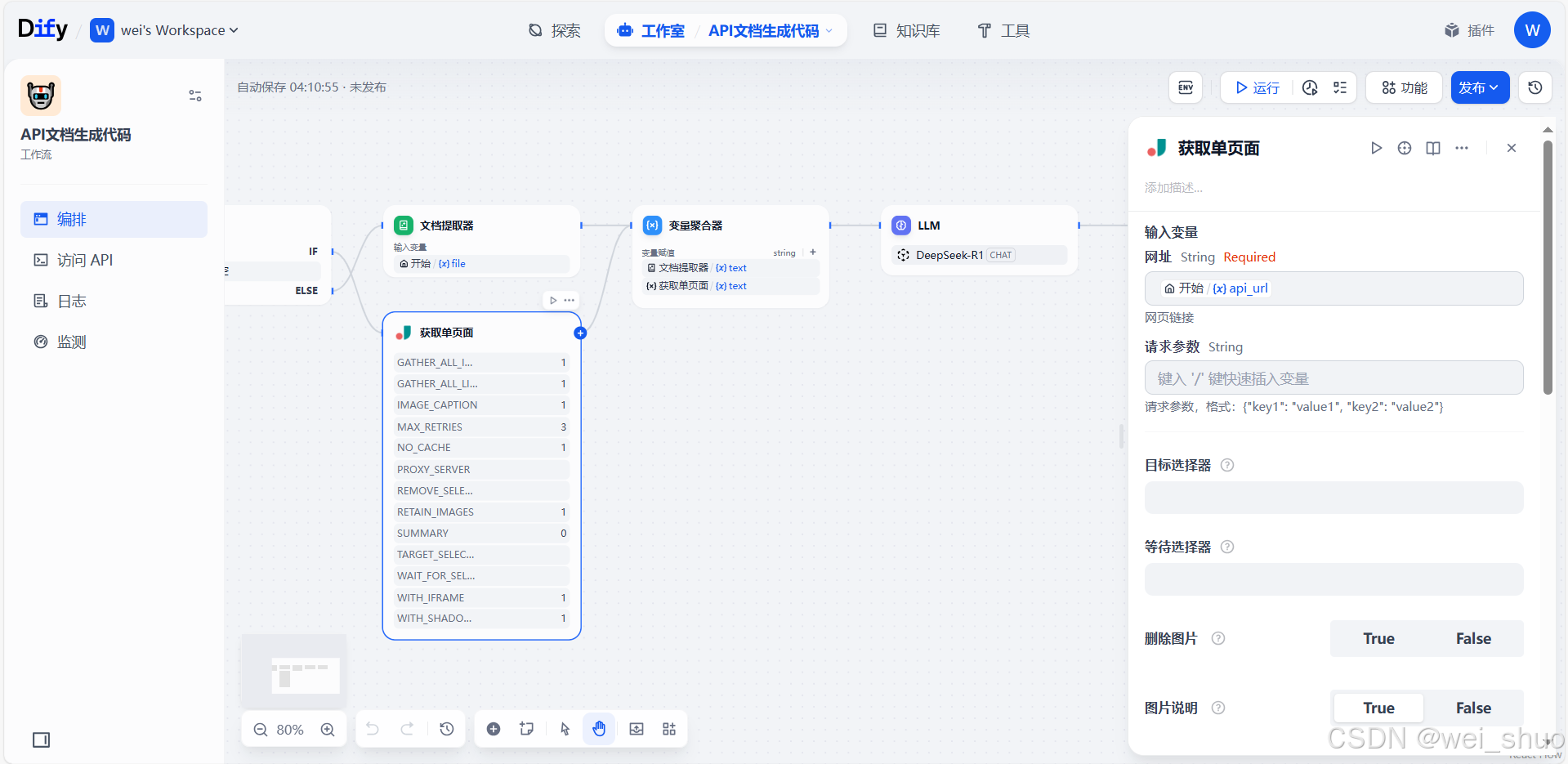1568x764 pixels.
Task: Set 删除图片 to False
Action: click(1473, 639)
